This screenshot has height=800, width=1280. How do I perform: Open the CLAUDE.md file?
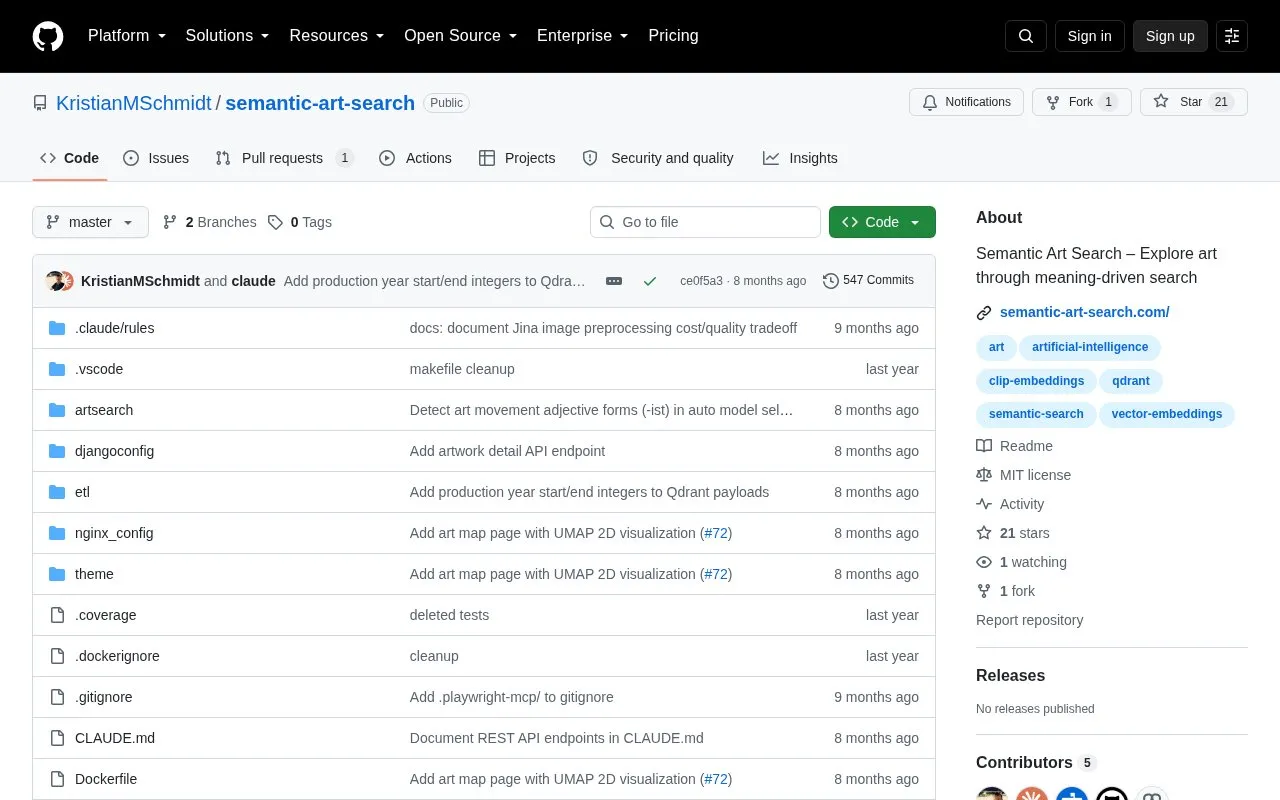pos(115,738)
